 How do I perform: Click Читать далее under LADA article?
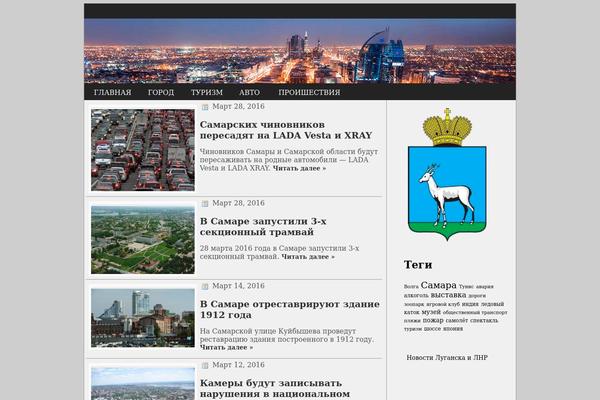[x=299, y=168]
